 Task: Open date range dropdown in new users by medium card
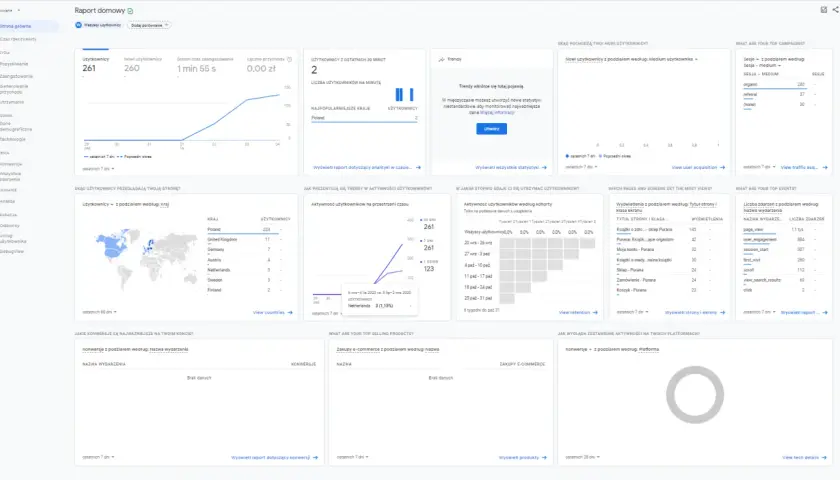click(x=582, y=167)
